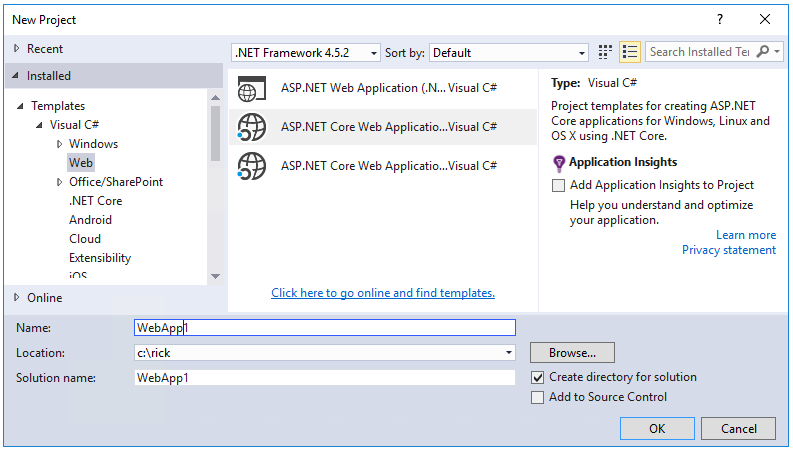The image size is (793, 452).
Task: Expand the Location path dropdown
Action: point(509,353)
